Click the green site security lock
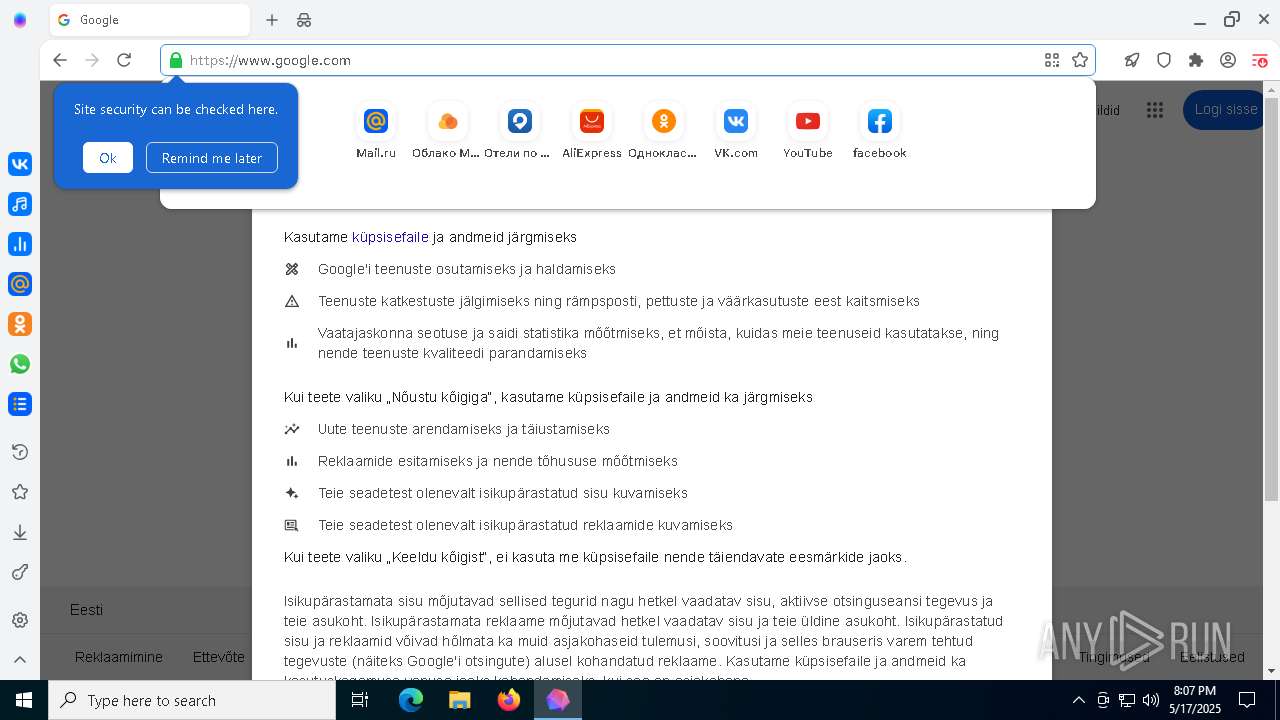This screenshot has width=1280, height=720. click(x=176, y=60)
